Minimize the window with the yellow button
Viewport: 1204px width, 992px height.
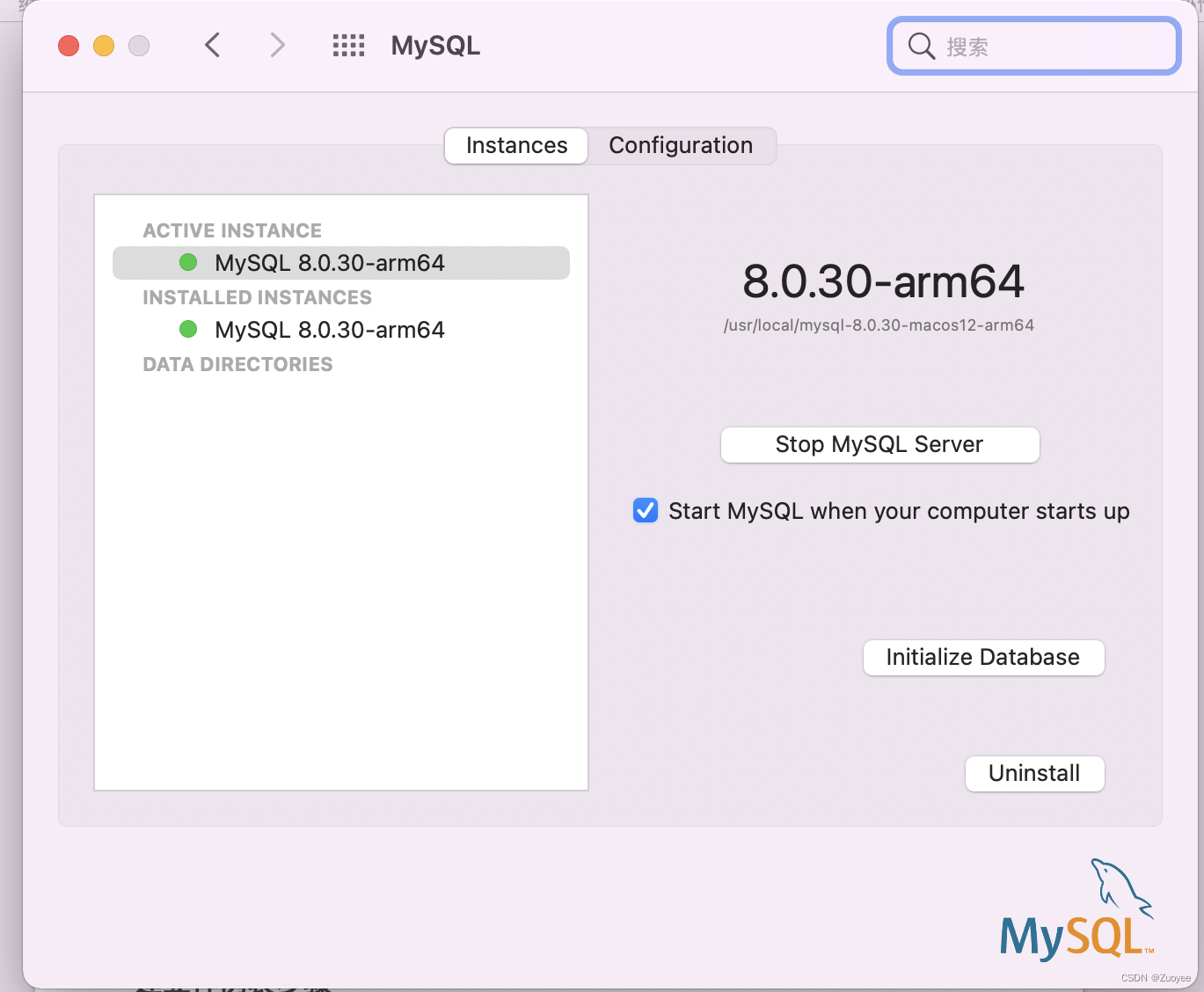(104, 46)
